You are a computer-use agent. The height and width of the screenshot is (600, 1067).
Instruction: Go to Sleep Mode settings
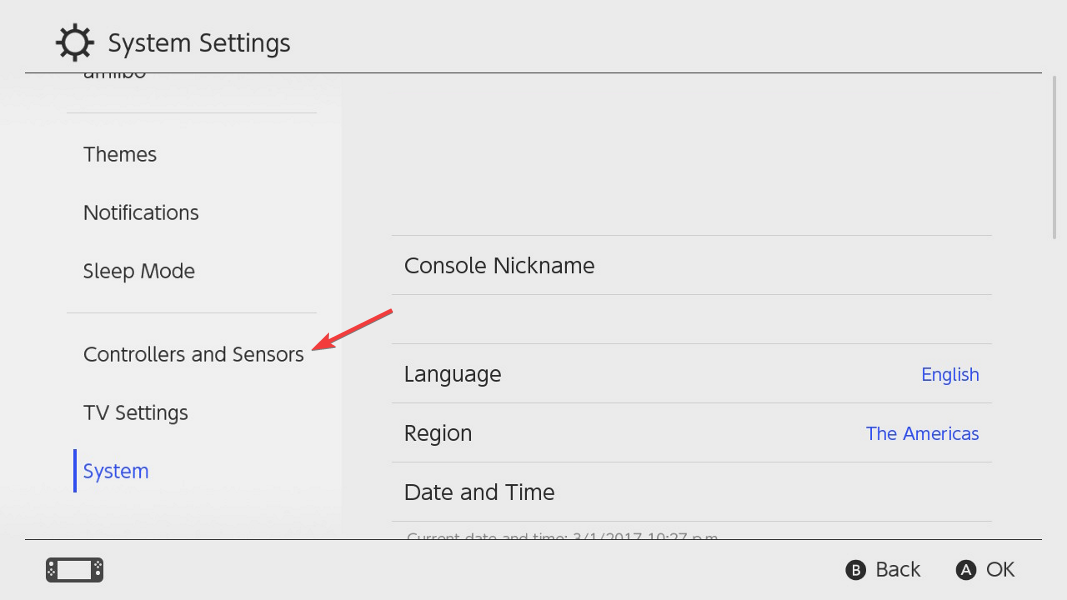click(x=139, y=271)
